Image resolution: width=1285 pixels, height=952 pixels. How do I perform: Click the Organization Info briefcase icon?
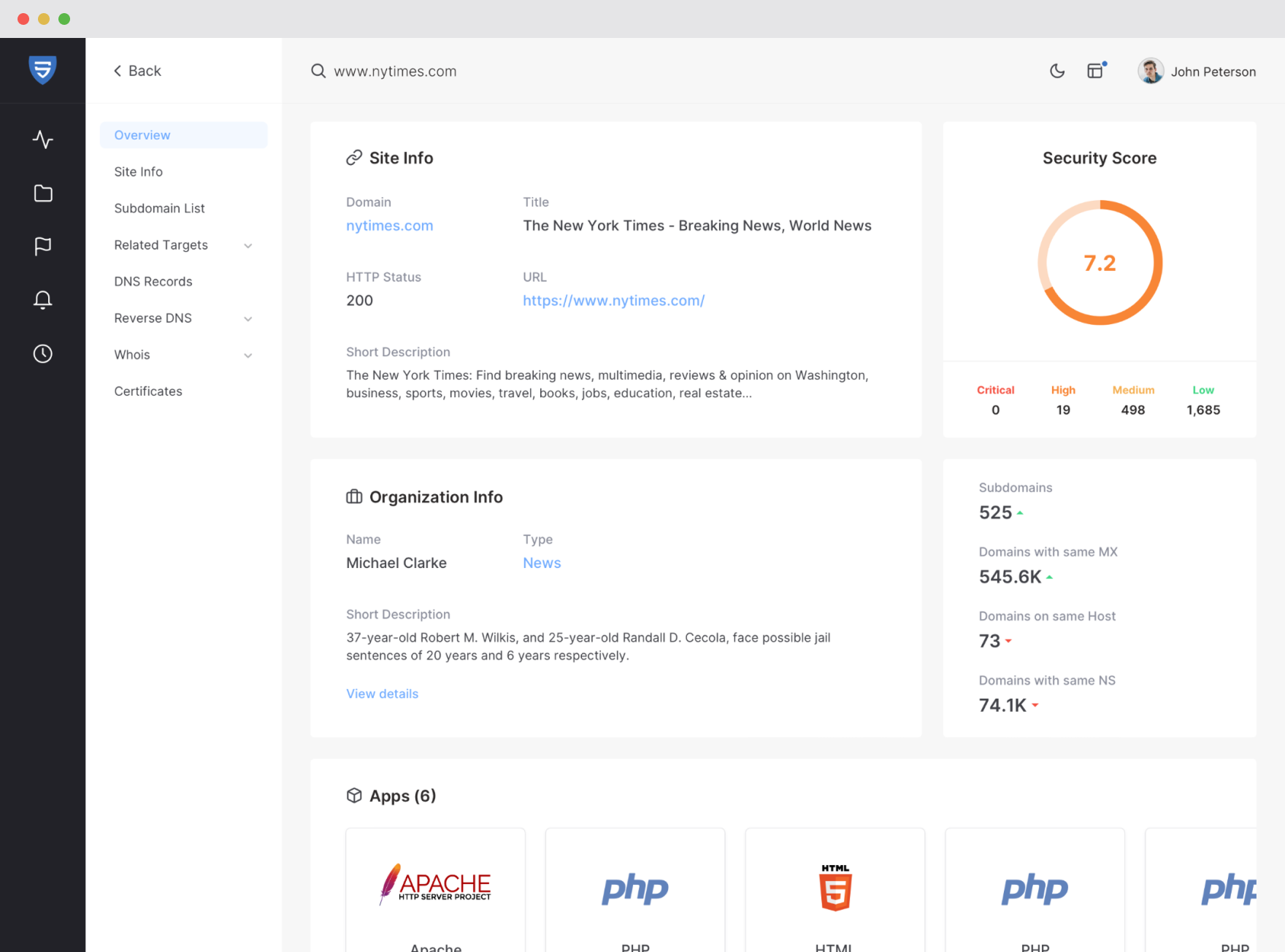coord(354,496)
